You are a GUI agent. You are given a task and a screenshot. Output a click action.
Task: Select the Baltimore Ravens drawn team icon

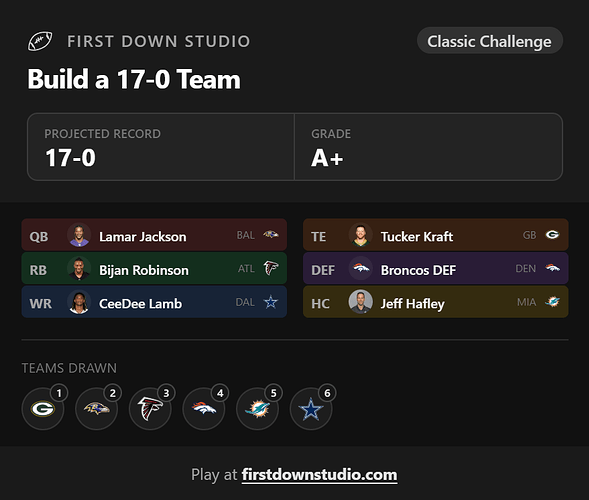pos(97,409)
